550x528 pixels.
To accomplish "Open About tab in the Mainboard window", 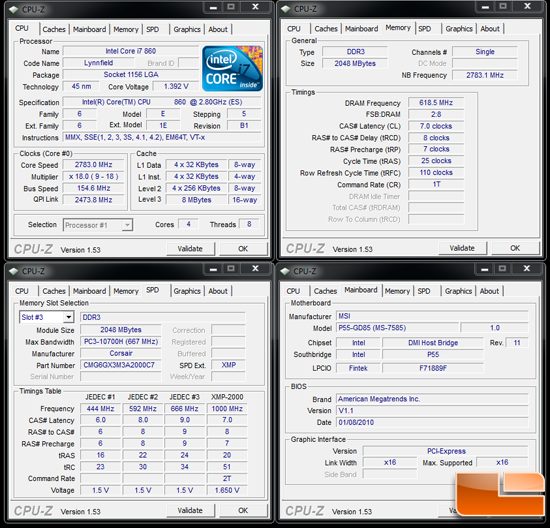I will coord(489,291).
